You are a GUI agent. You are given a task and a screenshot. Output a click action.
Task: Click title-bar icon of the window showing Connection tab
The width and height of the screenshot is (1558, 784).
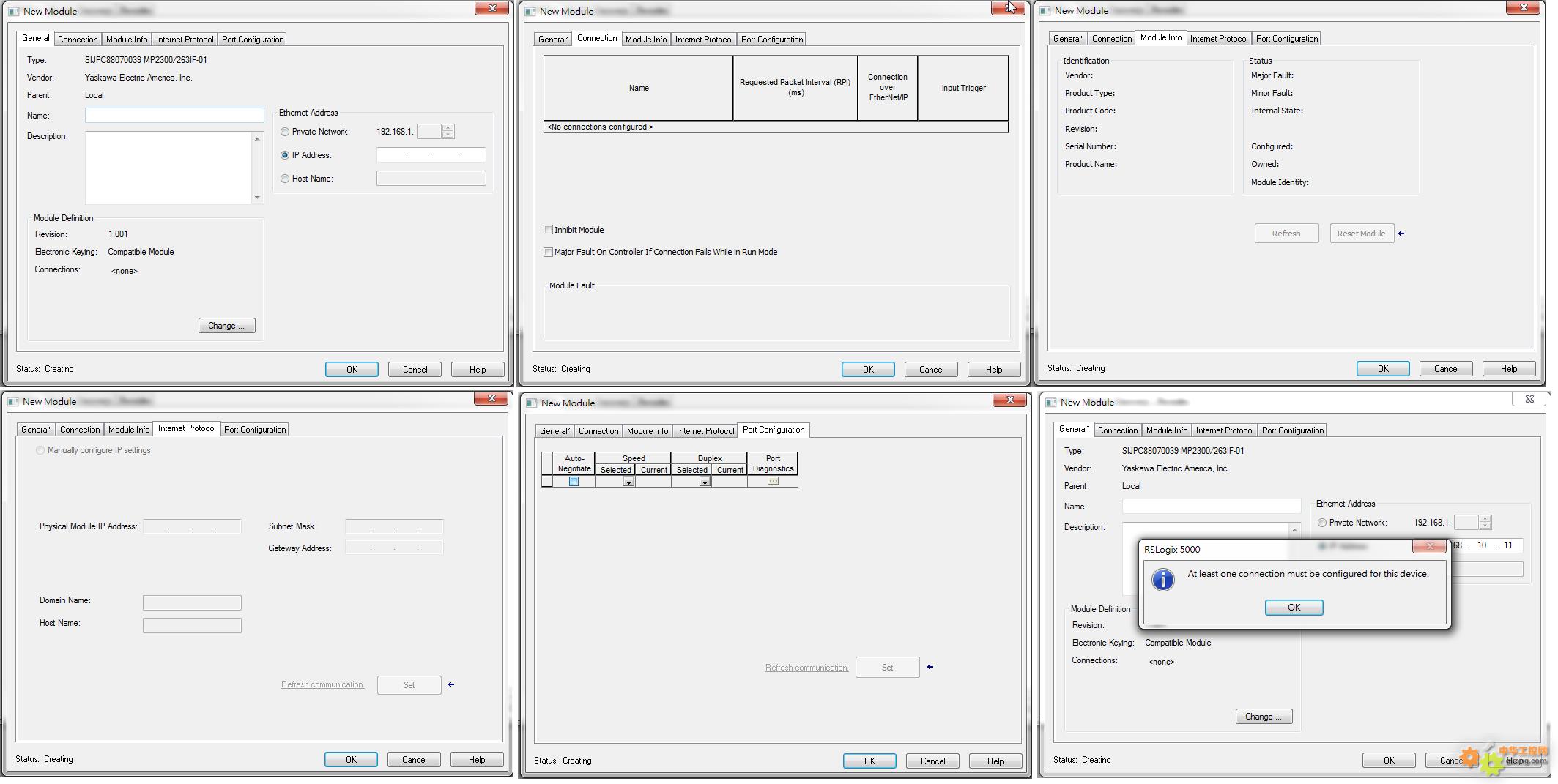coord(530,12)
